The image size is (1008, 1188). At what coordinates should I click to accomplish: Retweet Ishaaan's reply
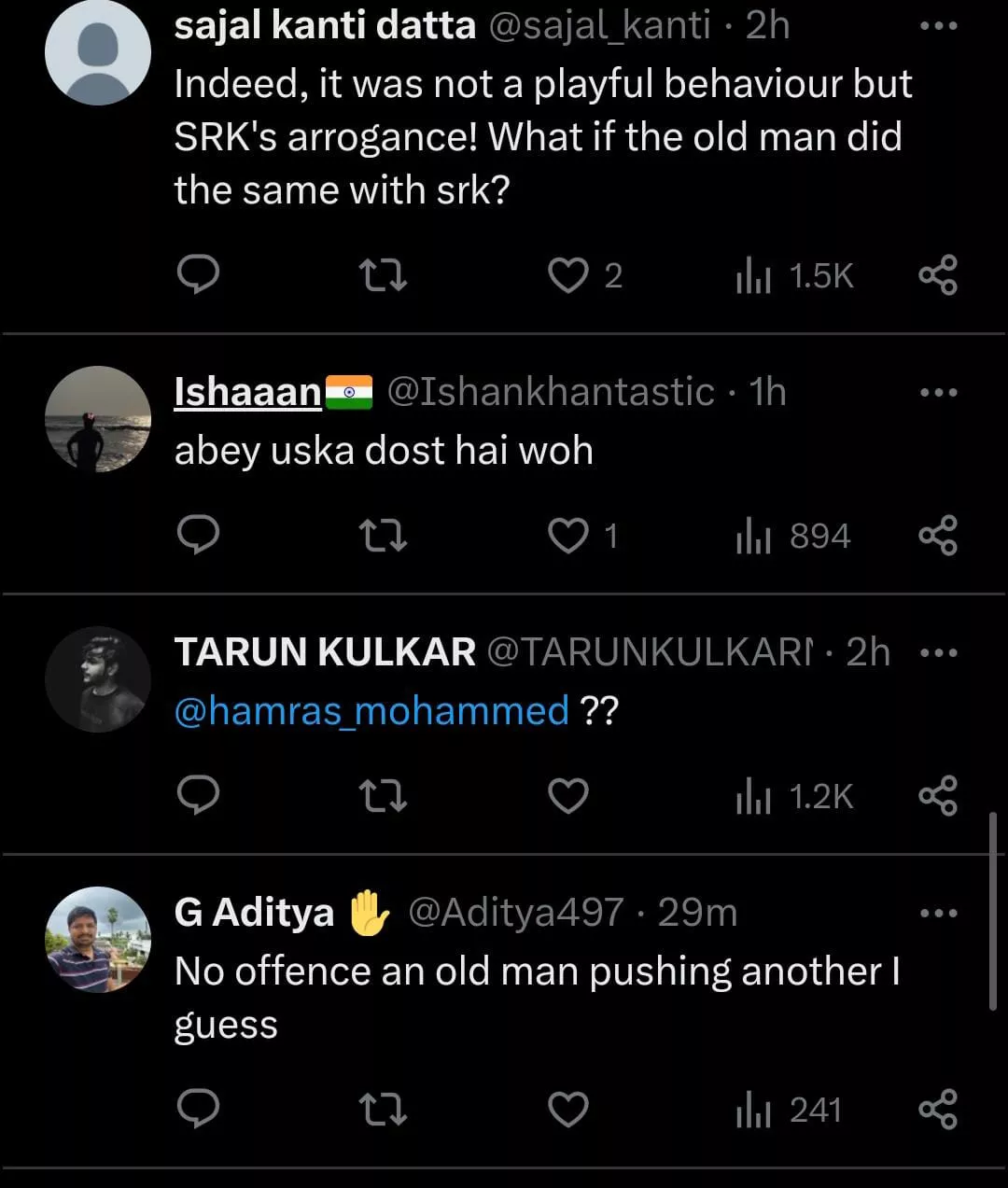pos(383,536)
